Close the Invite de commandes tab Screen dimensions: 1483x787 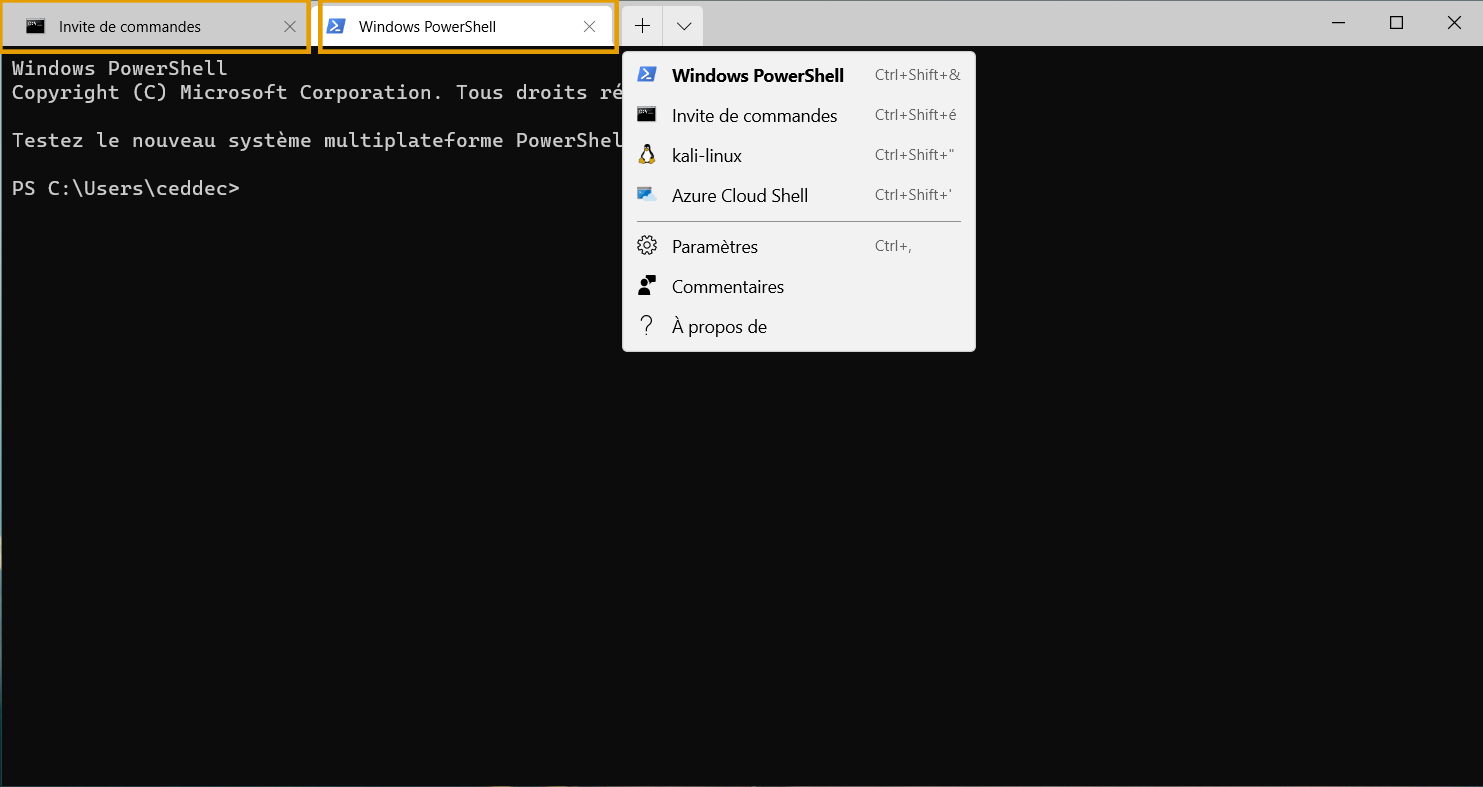coord(290,27)
